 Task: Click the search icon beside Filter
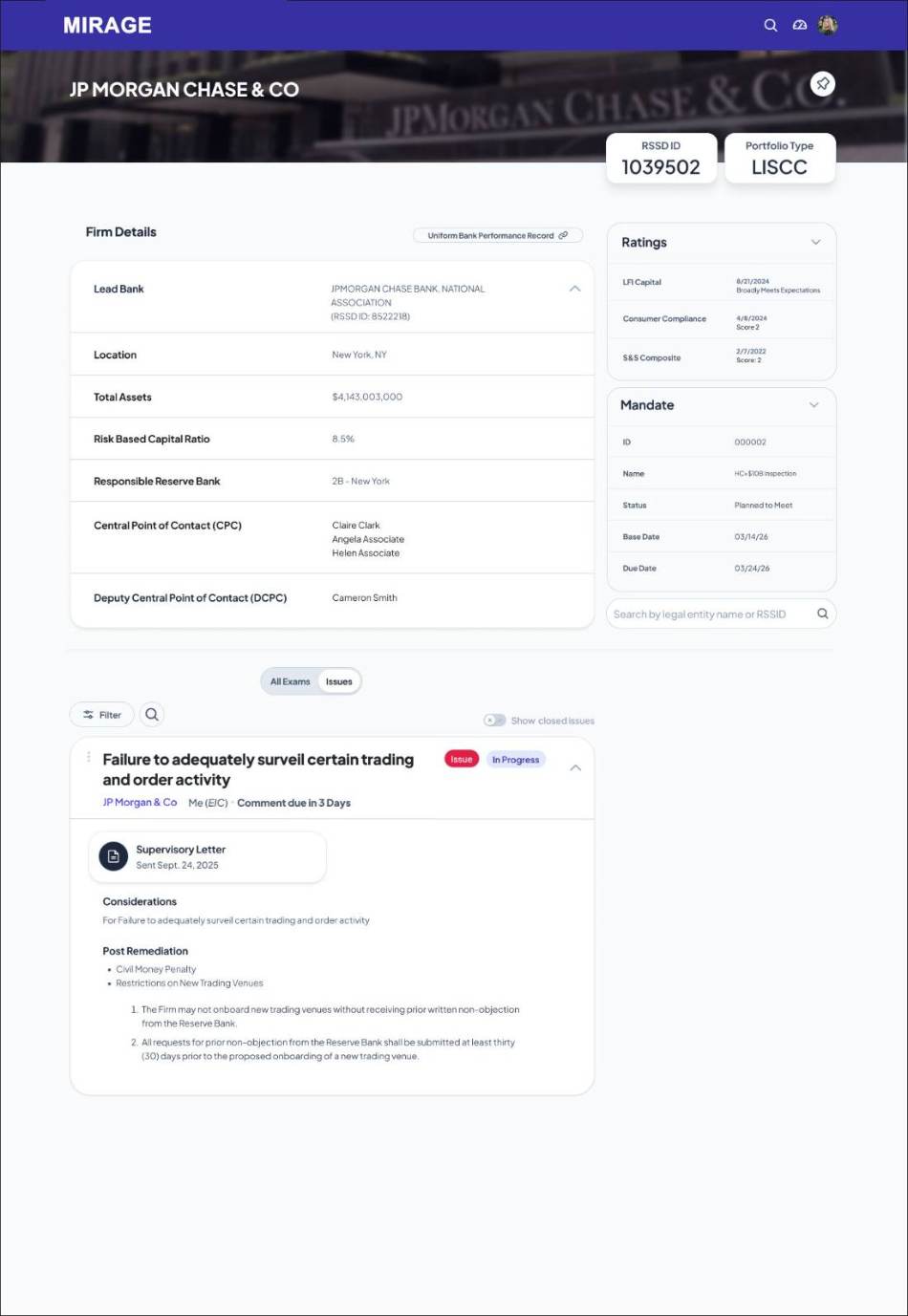pyautogui.click(x=152, y=715)
